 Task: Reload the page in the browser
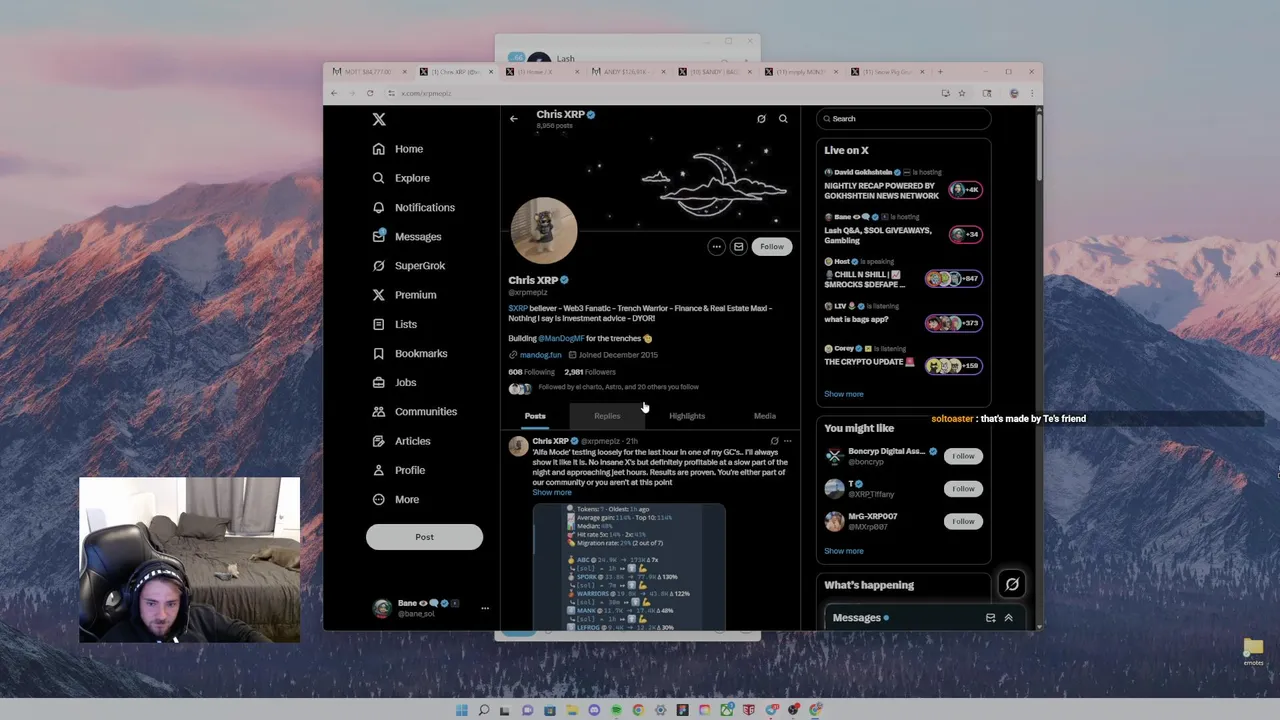(370, 93)
